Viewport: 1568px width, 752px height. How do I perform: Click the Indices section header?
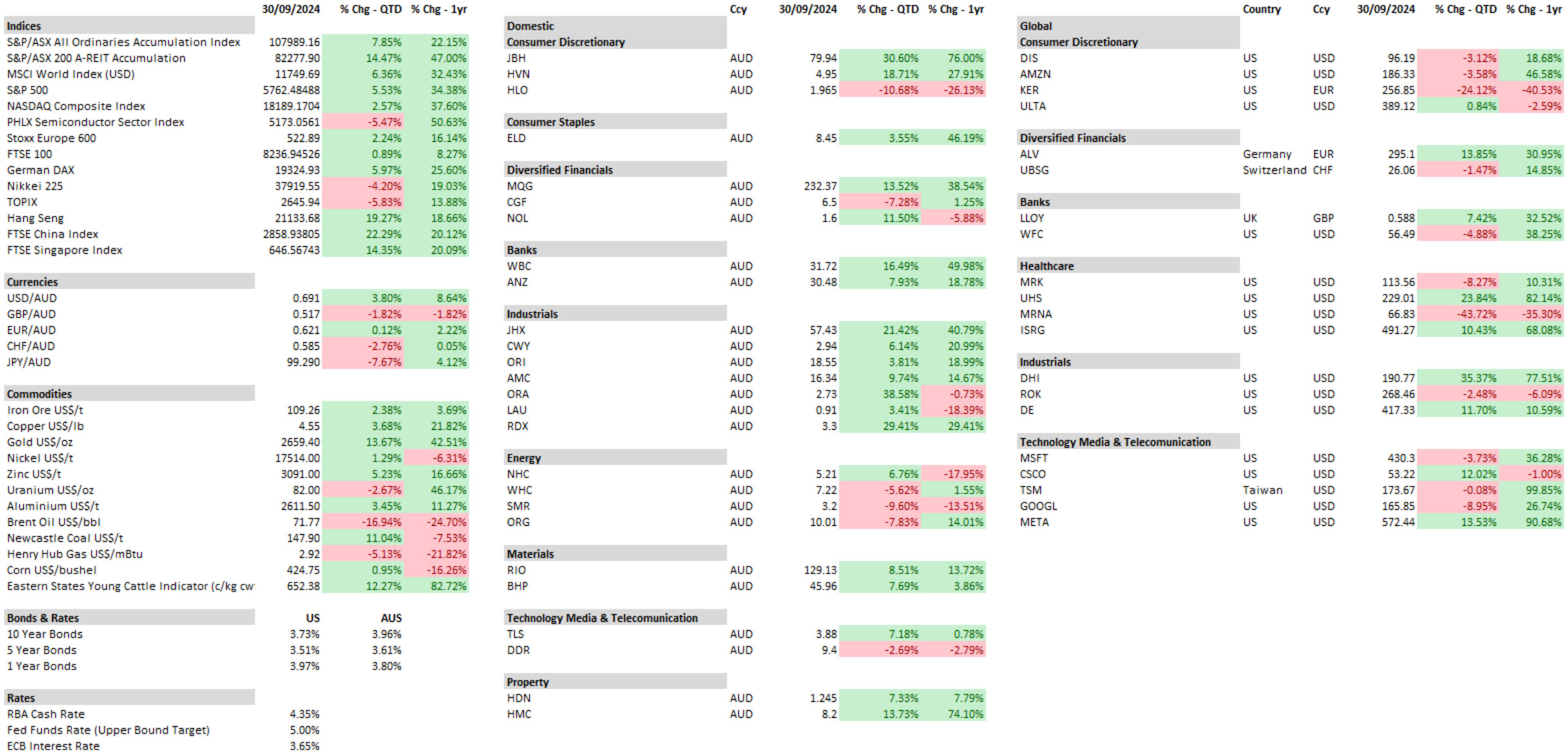129,26
